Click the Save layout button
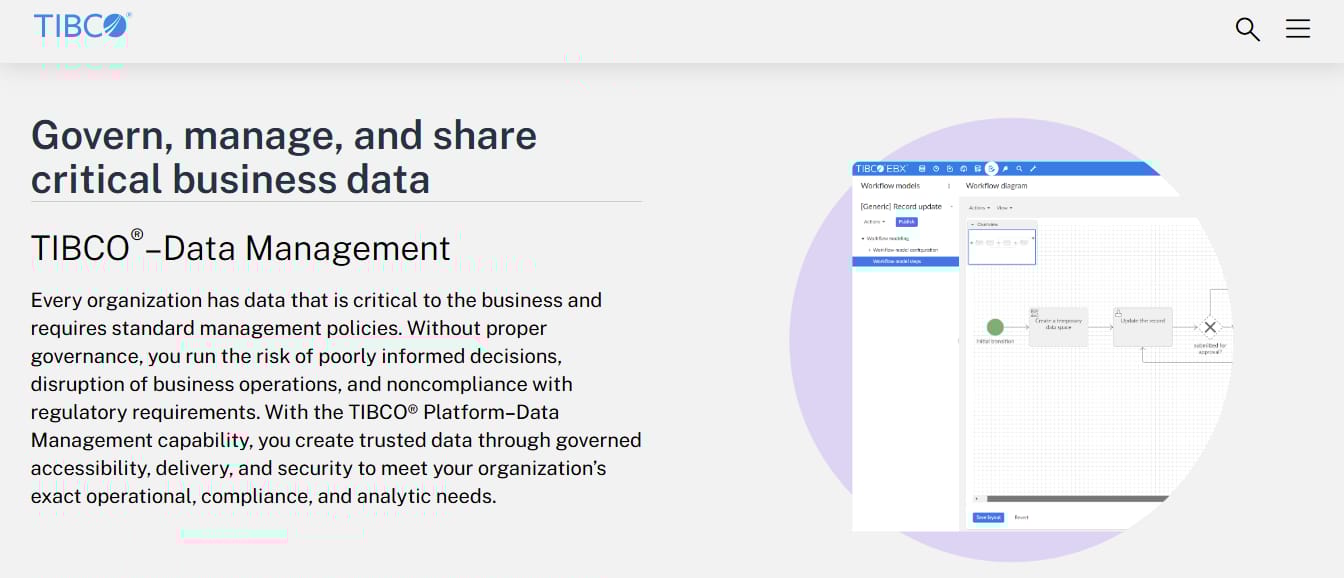The width and height of the screenshot is (1344, 578). (x=988, y=517)
